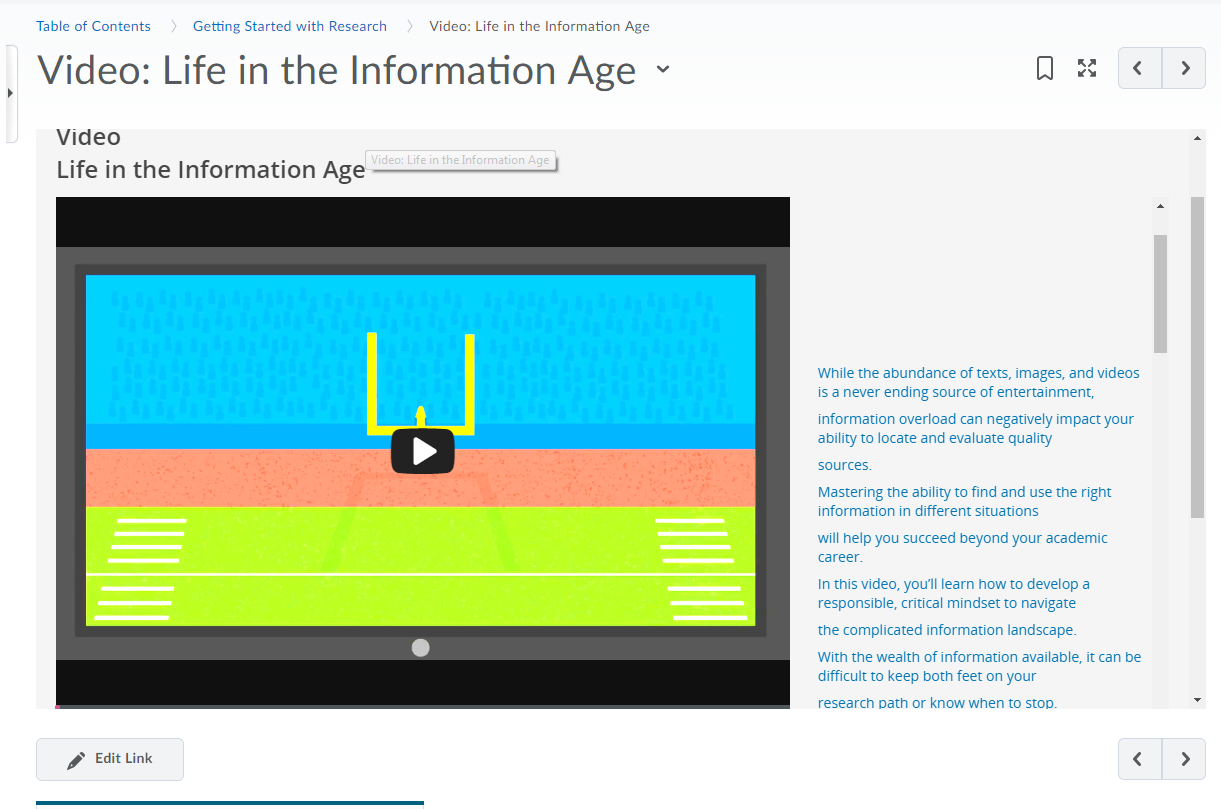Click the Edit Link button
This screenshot has width=1221, height=809.
point(110,759)
